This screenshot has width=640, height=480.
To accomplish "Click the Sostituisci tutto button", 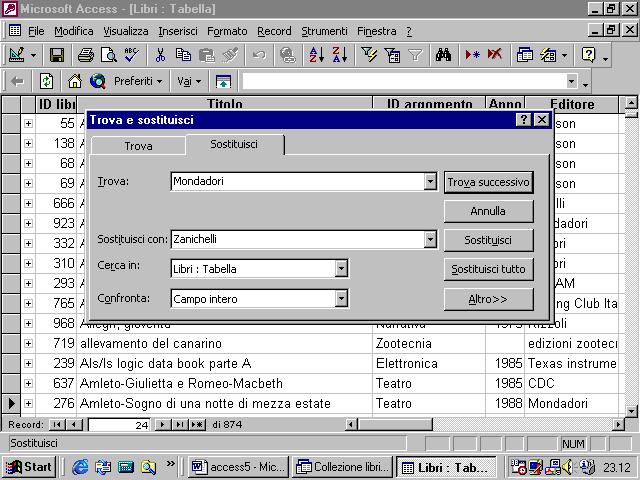I will 489,269.
